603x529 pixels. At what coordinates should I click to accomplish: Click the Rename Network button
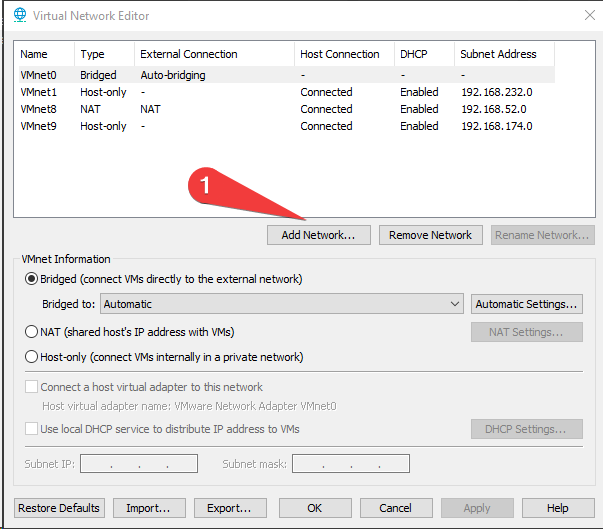point(543,235)
